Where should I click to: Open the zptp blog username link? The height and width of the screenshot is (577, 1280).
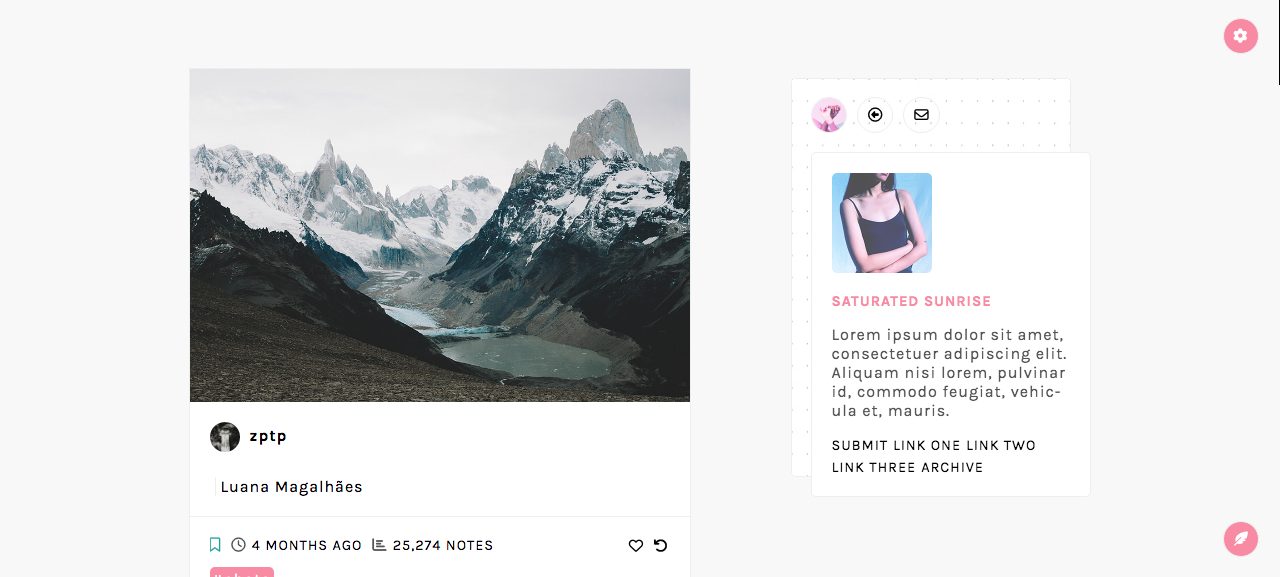pos(268,436)
